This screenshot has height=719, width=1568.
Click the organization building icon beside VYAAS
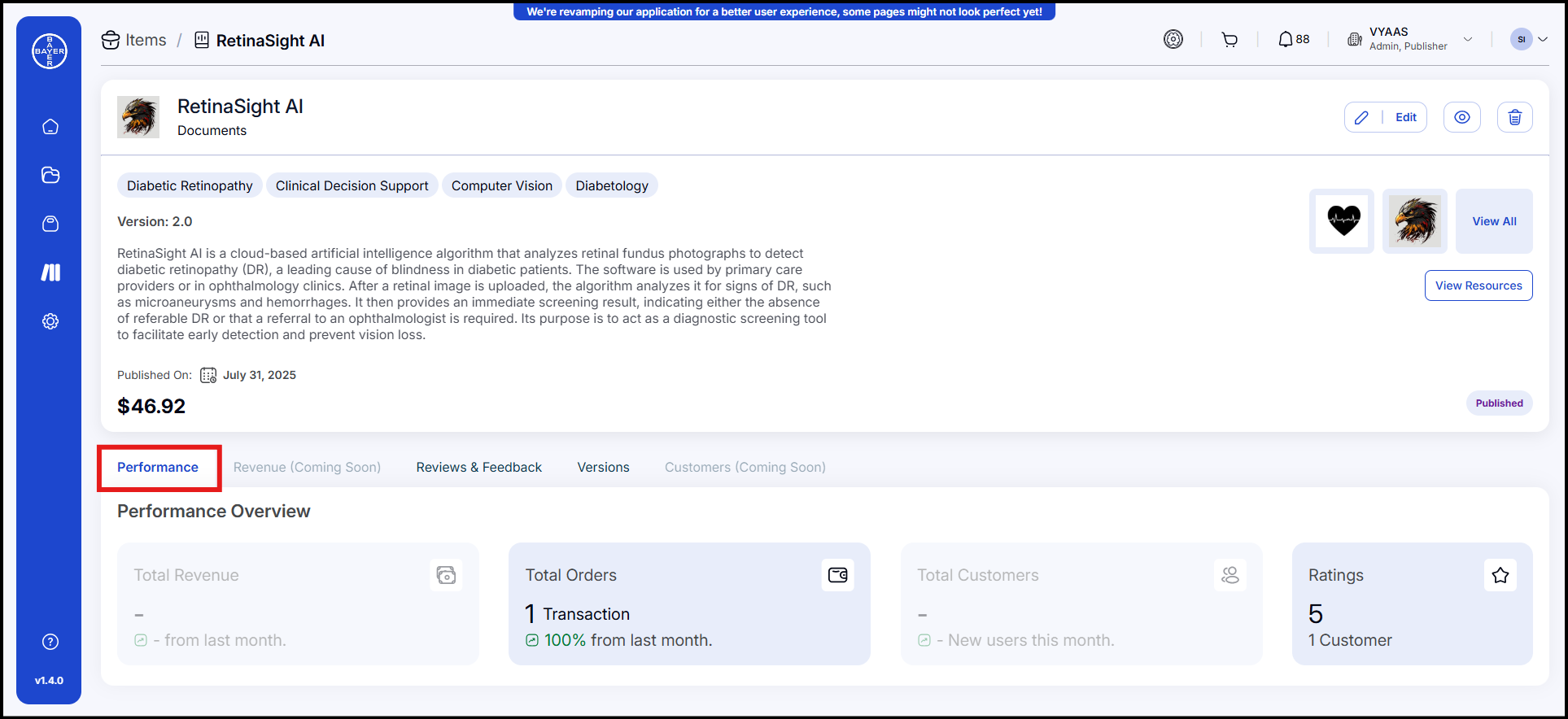[1355, 39]
